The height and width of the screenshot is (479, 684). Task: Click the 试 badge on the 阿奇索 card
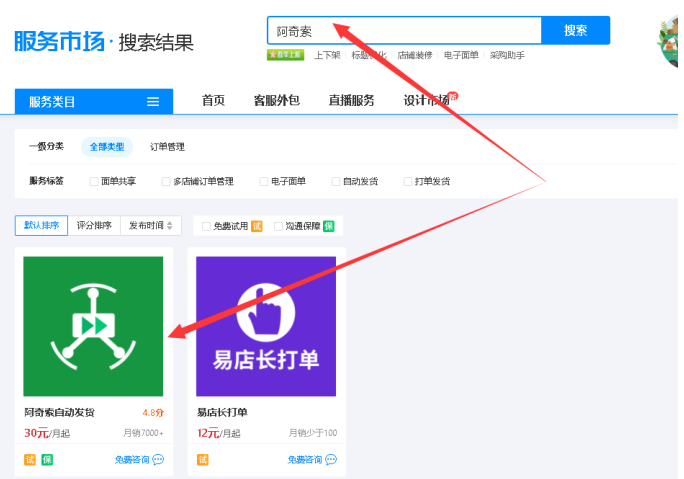pyautogui.click(x=30, y=460)
